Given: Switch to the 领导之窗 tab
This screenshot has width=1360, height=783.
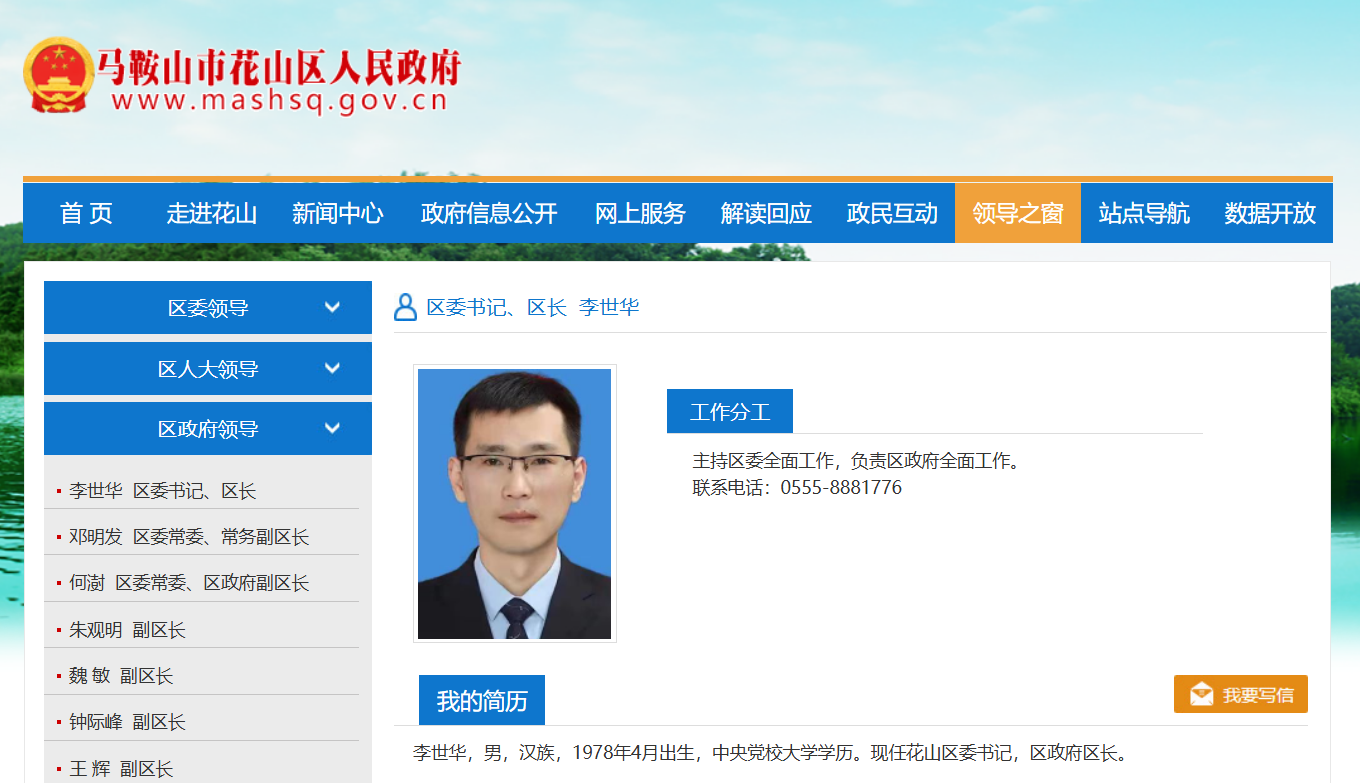Looking at the screenshot, I should coord(1017,213).
